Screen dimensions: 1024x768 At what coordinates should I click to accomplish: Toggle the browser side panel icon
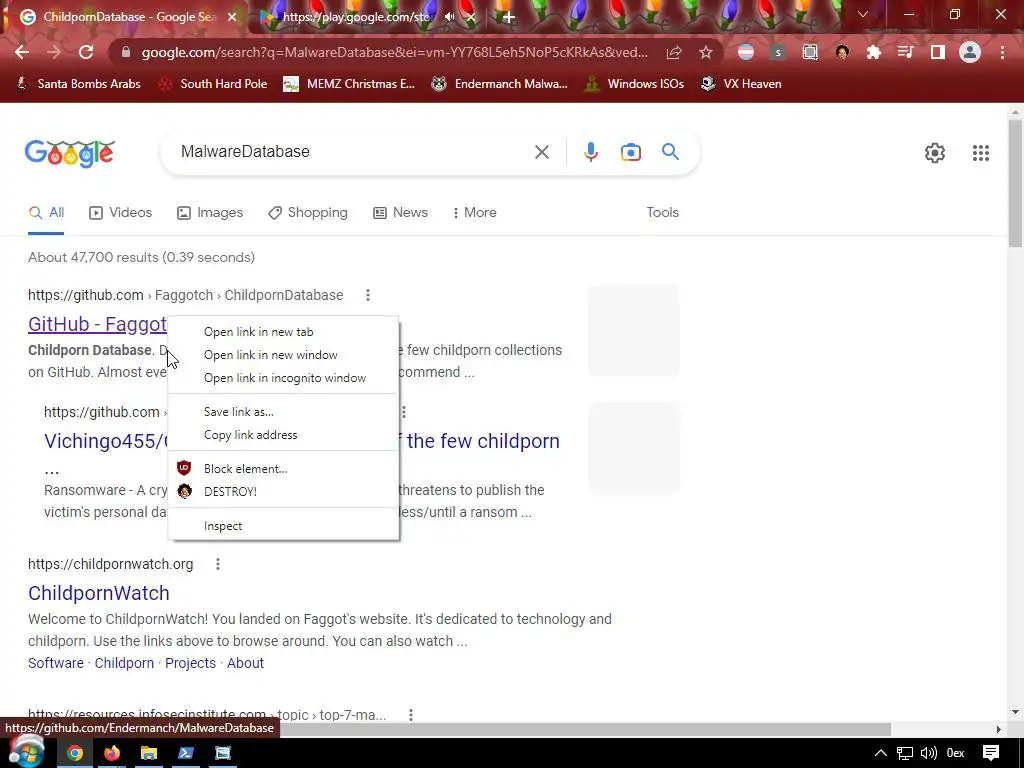coord(938,52)
